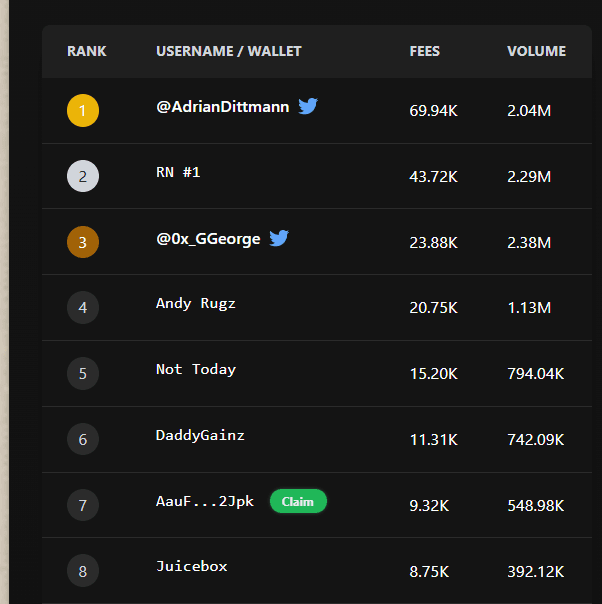This screenshot has height=604, width=602.
Task: Click the Twitter icon beside @AdrianDittmann
Action: pyautogui.click(x=308, y=106)
